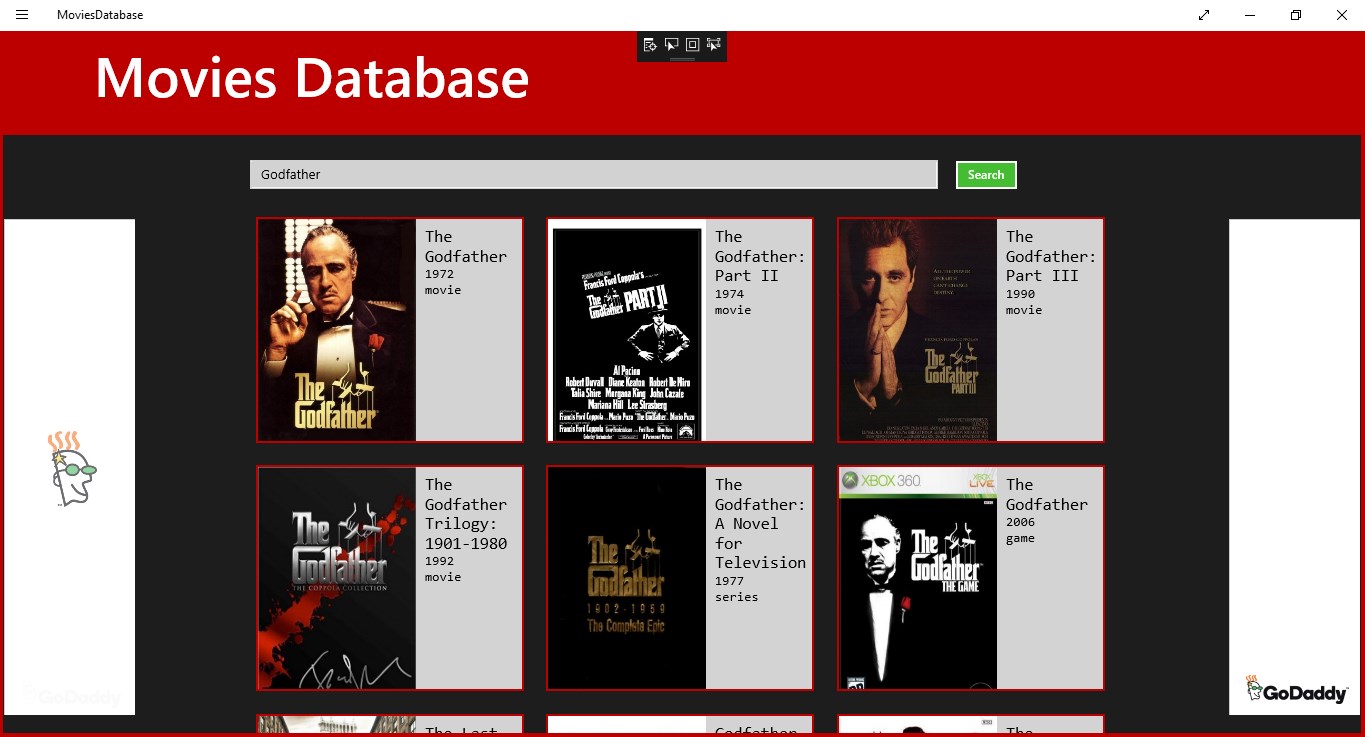
Task: Click the GoDaddy mascot in the left ad
Action: pos(71,469)
